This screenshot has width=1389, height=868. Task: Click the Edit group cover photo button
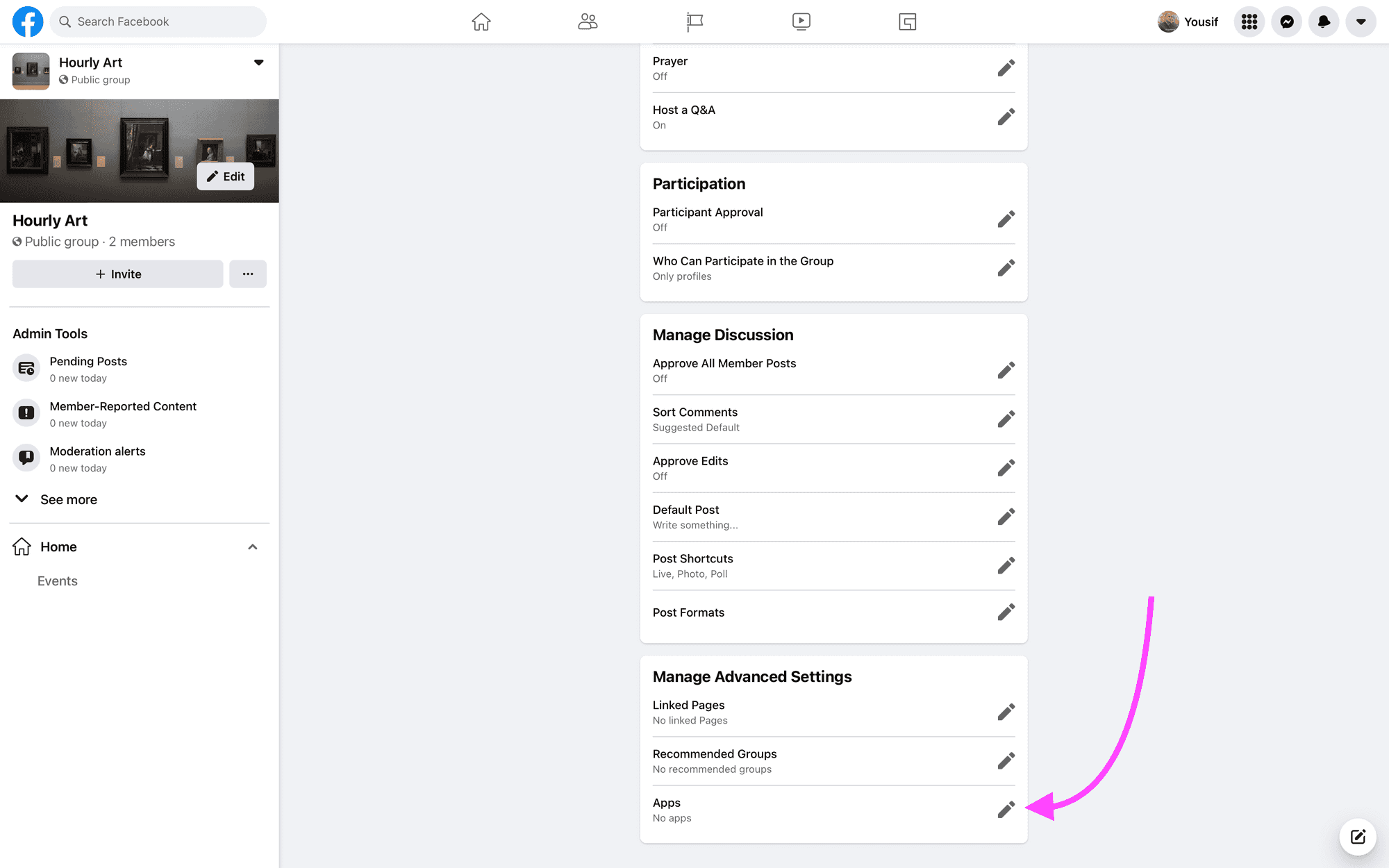pyautogui.click(x=225, y=176)
